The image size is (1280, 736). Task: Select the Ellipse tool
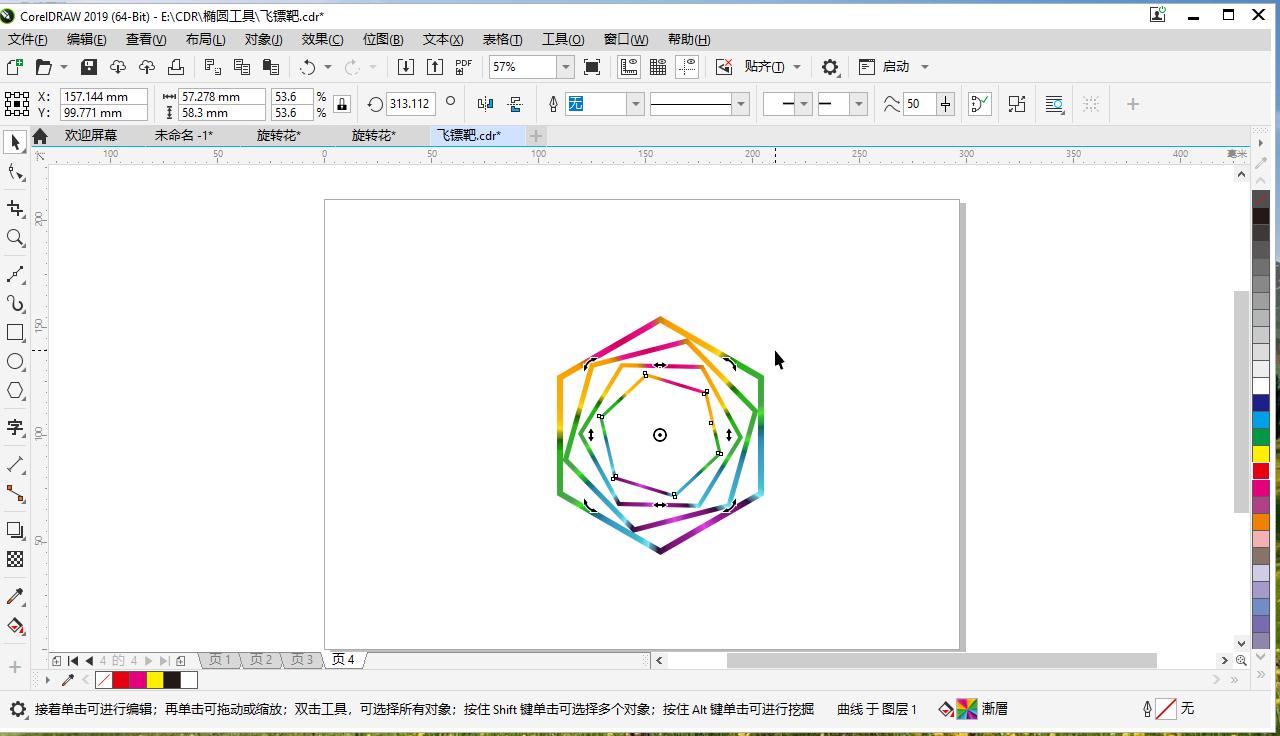pos(14,362)
